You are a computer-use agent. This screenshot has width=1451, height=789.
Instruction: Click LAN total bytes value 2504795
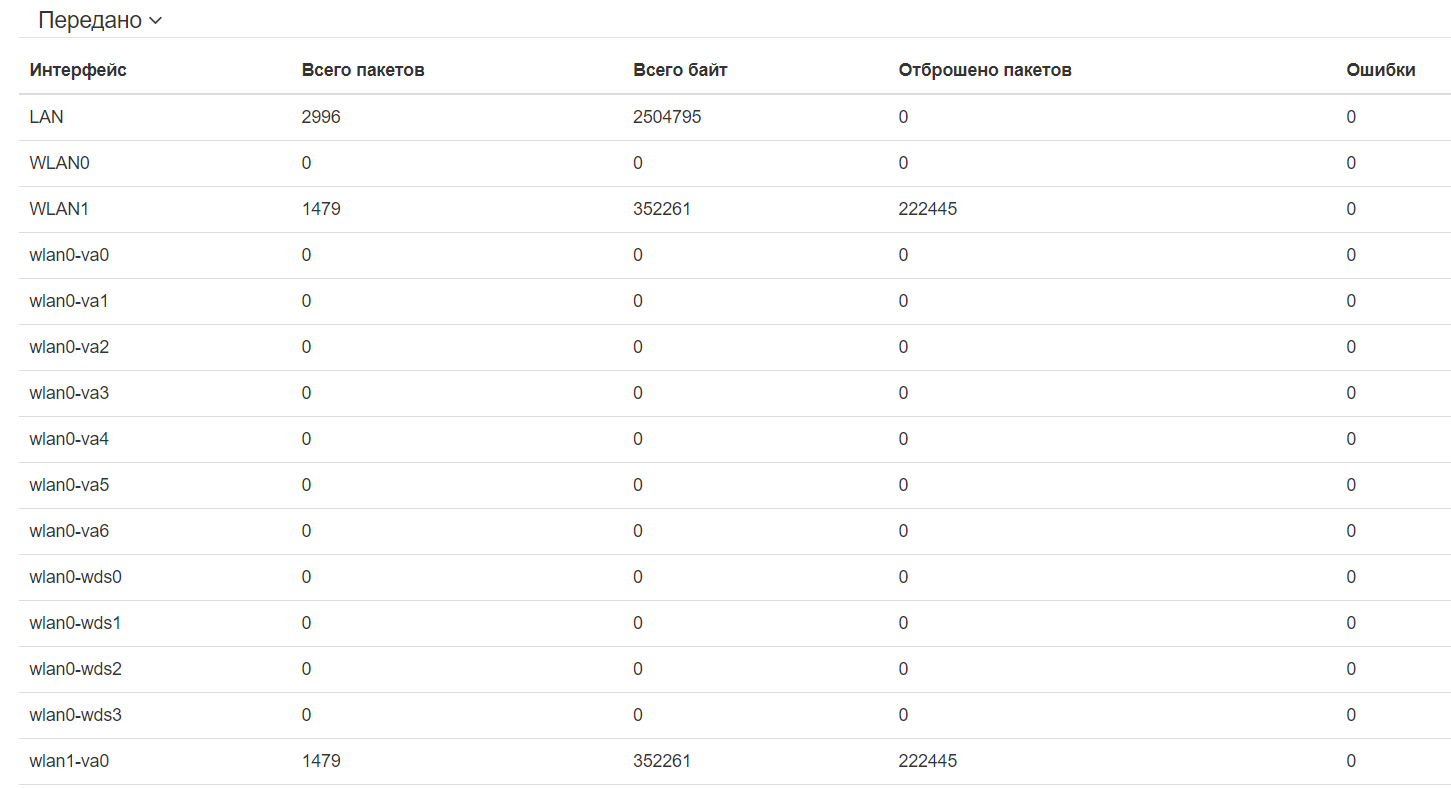click(x=667, y=117)
